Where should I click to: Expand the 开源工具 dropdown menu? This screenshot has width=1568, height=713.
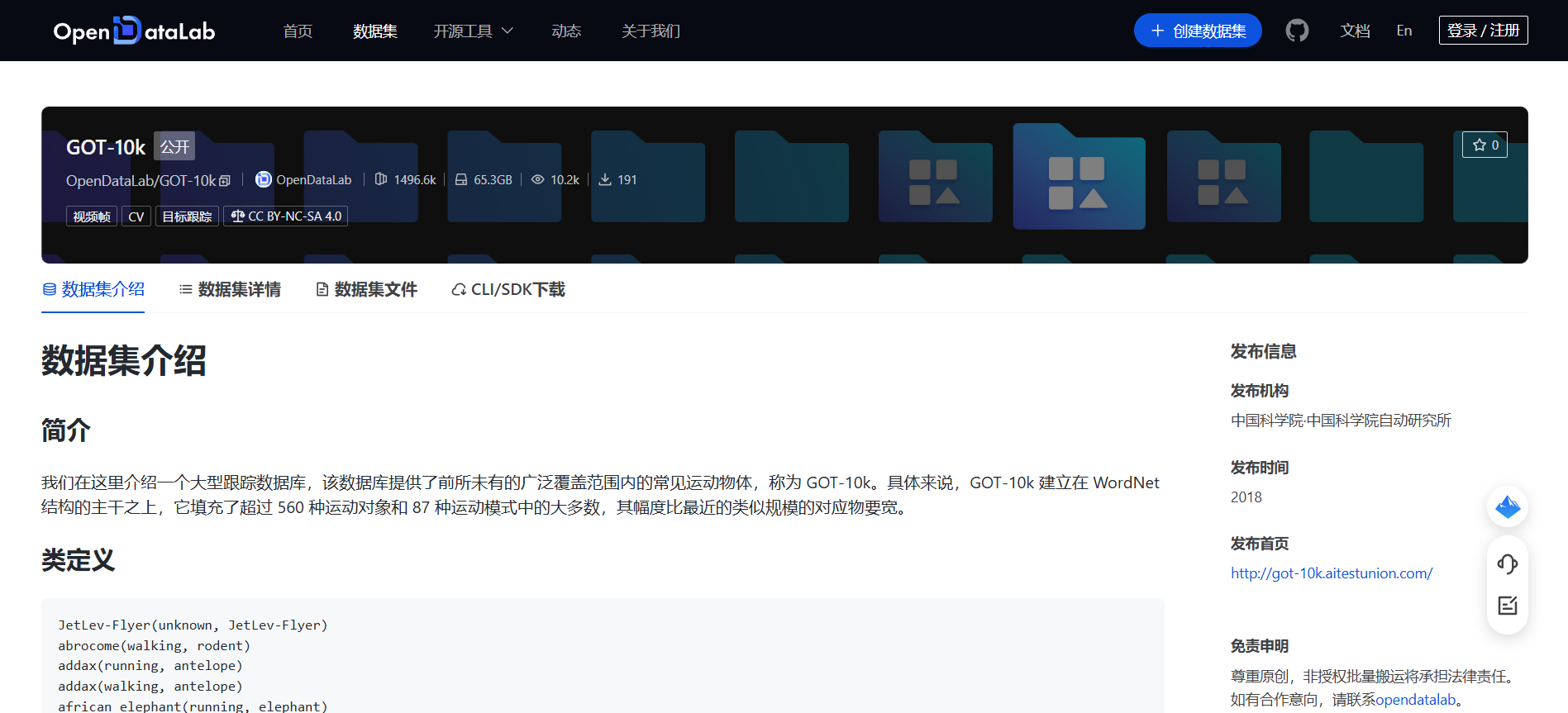(473, 31)
